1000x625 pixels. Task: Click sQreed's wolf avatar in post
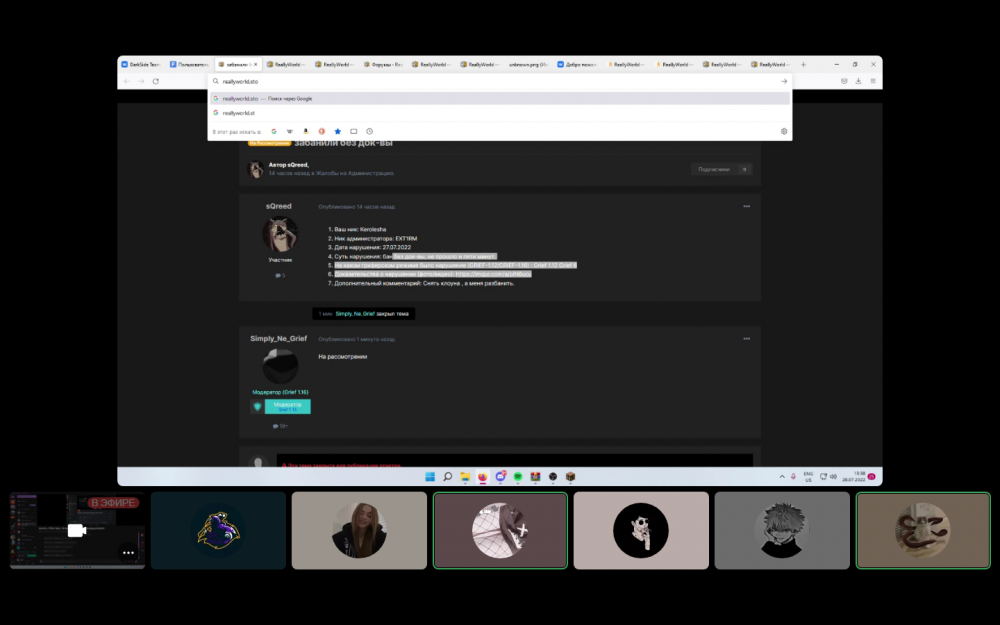[280, 234]
